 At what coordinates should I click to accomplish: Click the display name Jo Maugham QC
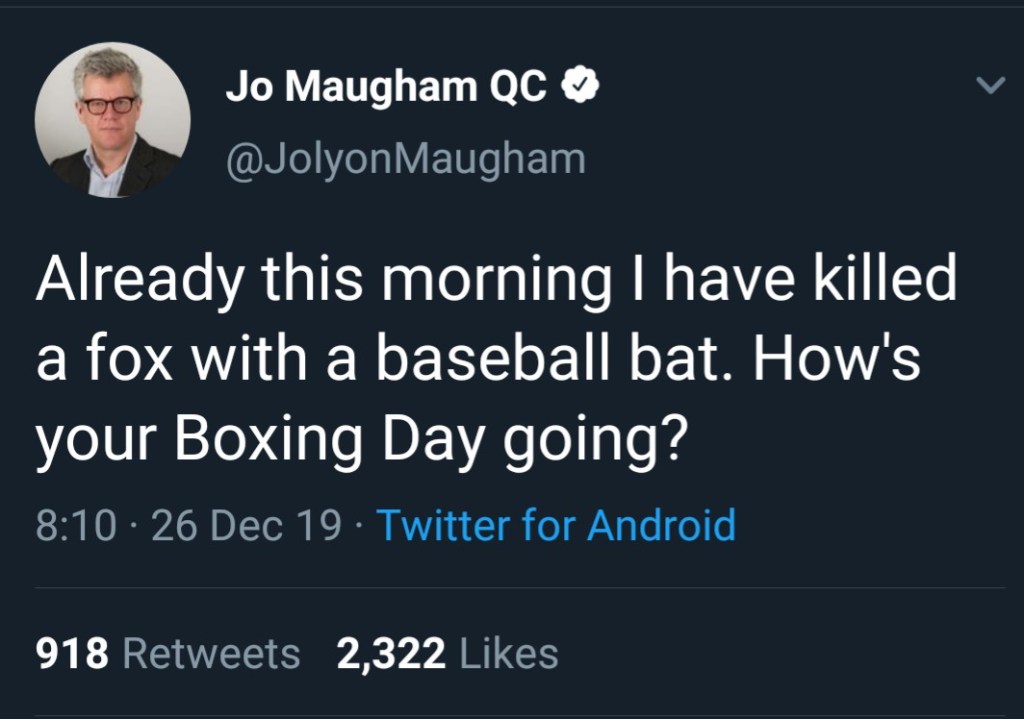pos(386,89)
